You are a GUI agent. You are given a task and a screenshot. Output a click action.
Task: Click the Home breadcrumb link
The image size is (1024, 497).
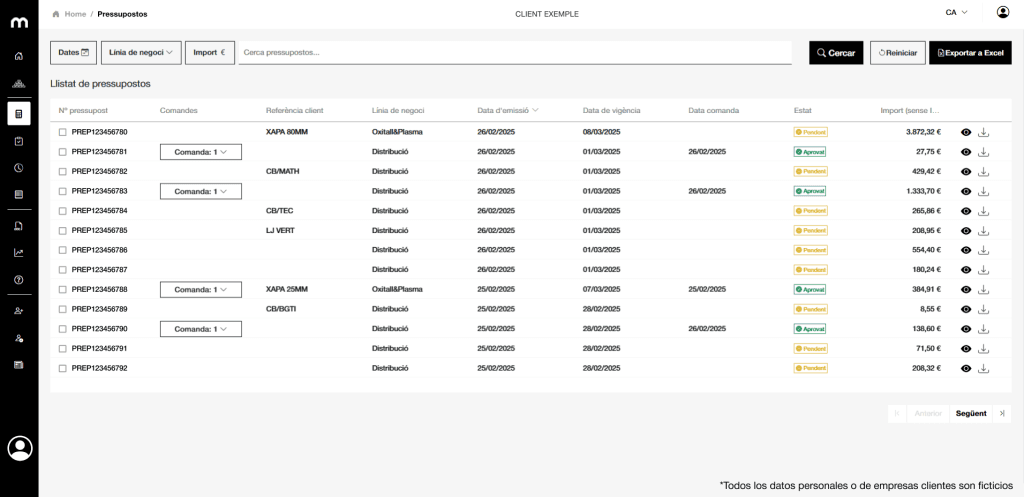(x=75, y=14)
